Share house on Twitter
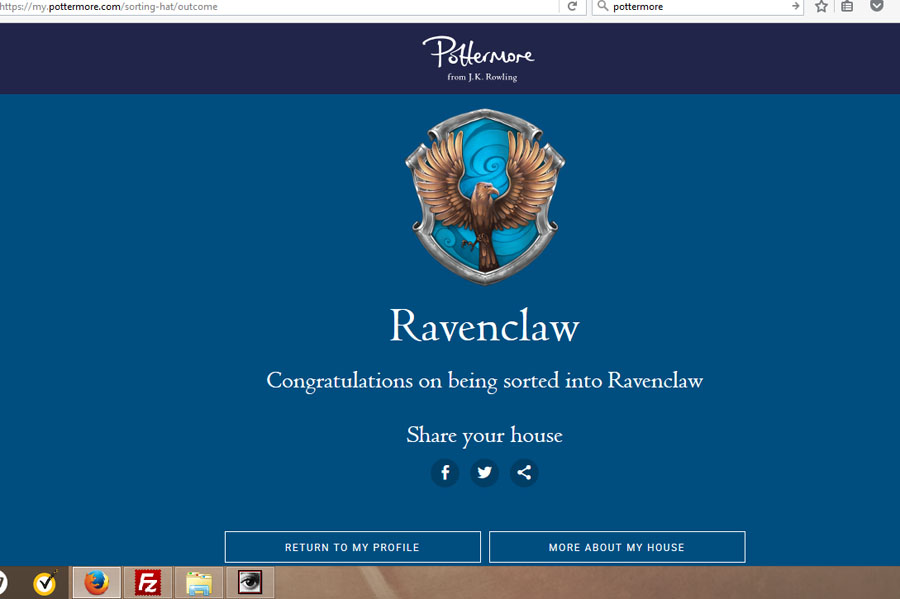 (484, 473)
